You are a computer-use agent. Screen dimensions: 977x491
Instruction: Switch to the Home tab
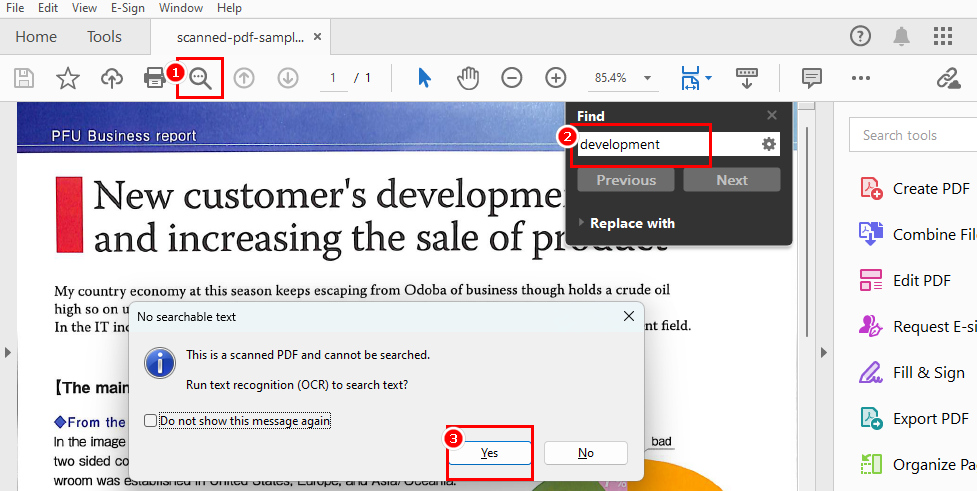click(36, 37)
